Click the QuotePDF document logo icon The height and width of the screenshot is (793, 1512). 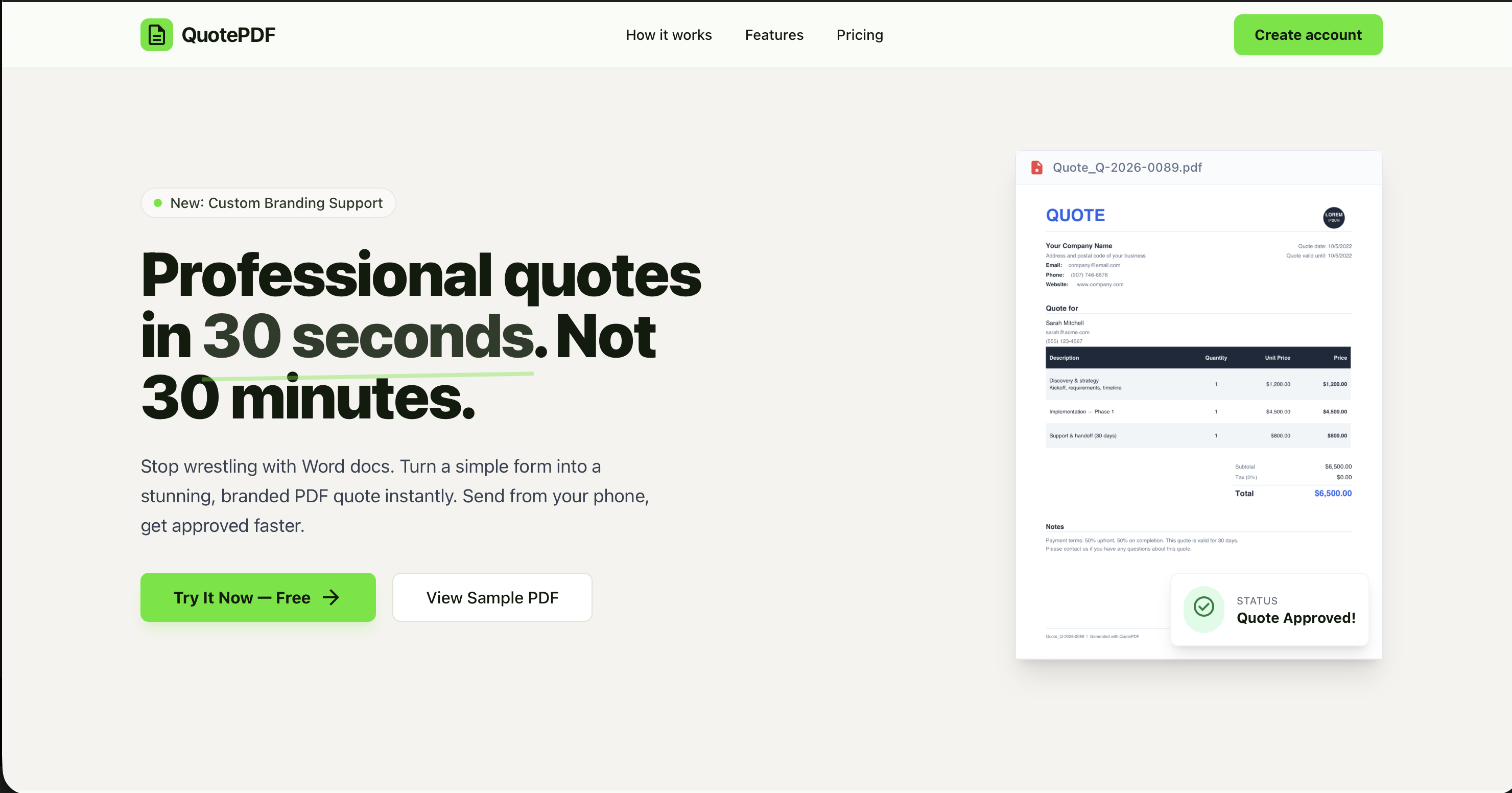point(156,35)
